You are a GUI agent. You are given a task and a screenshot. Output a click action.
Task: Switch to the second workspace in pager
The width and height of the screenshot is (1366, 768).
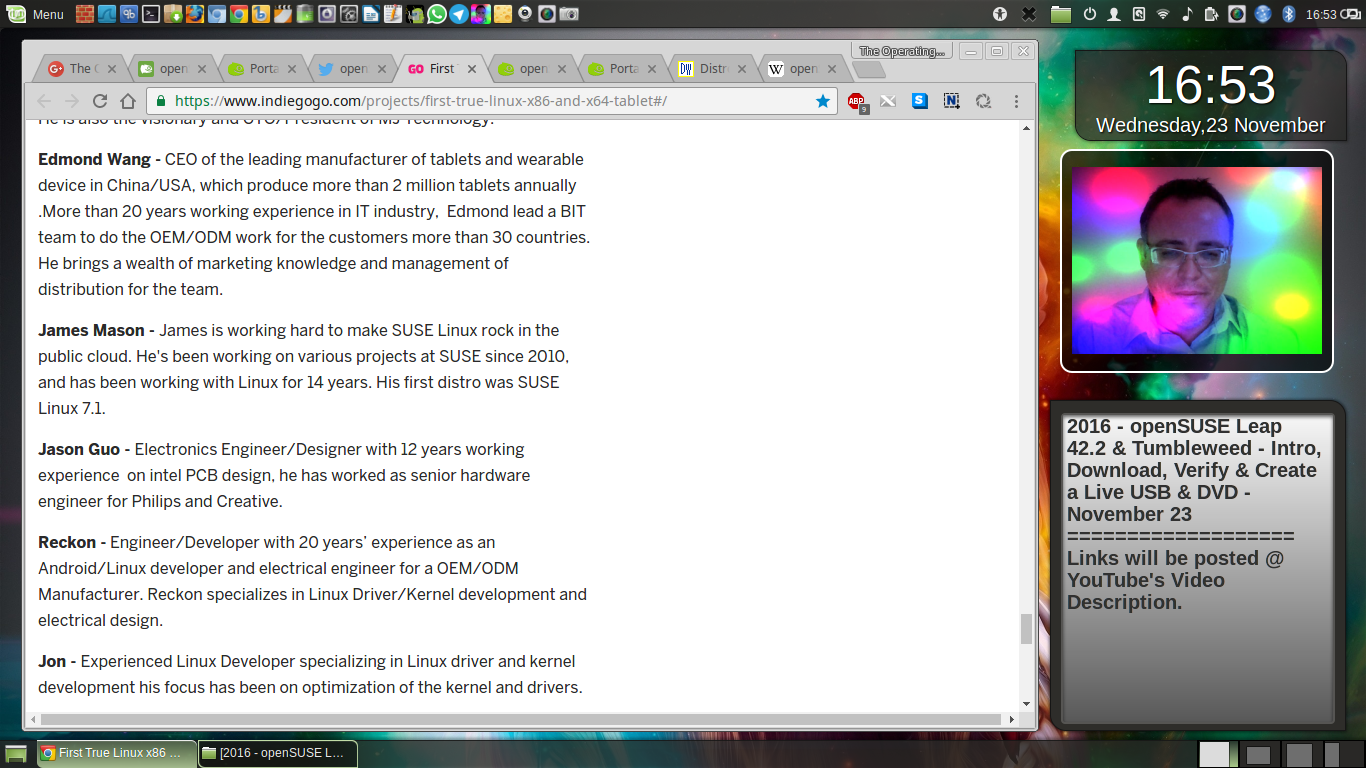pyautogui.click(x=1260, y=754)
